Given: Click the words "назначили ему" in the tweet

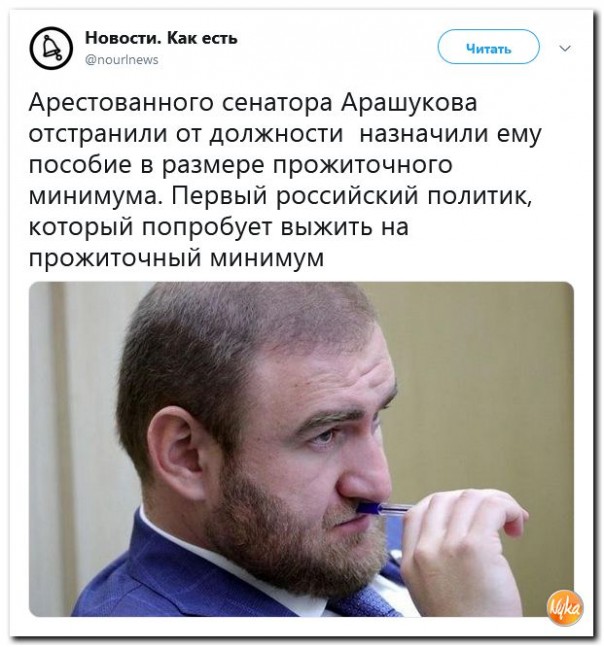Looking at the screenshot, I should (451, 135).
